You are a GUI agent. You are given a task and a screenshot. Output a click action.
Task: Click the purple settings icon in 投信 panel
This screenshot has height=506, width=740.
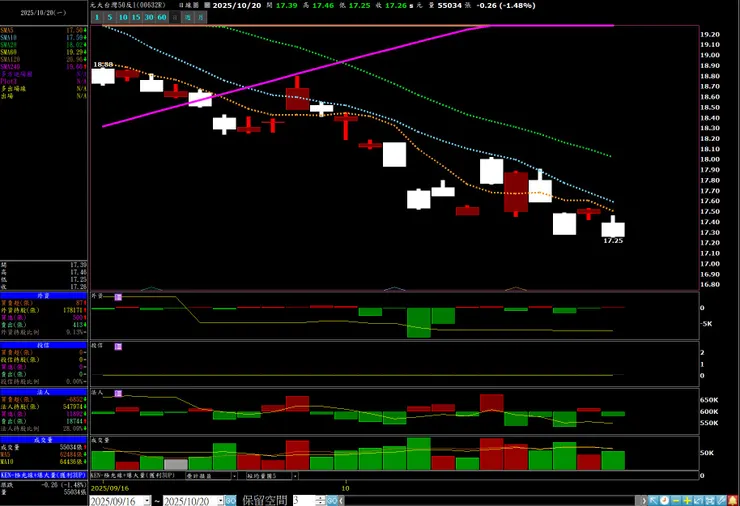point(118,346)
